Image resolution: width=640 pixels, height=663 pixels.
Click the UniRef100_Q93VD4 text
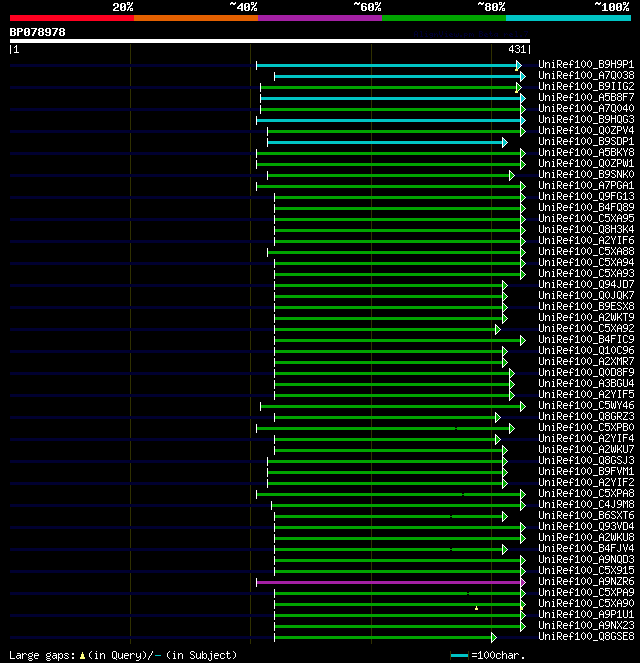pyautogui.click(x=586, y=526)
